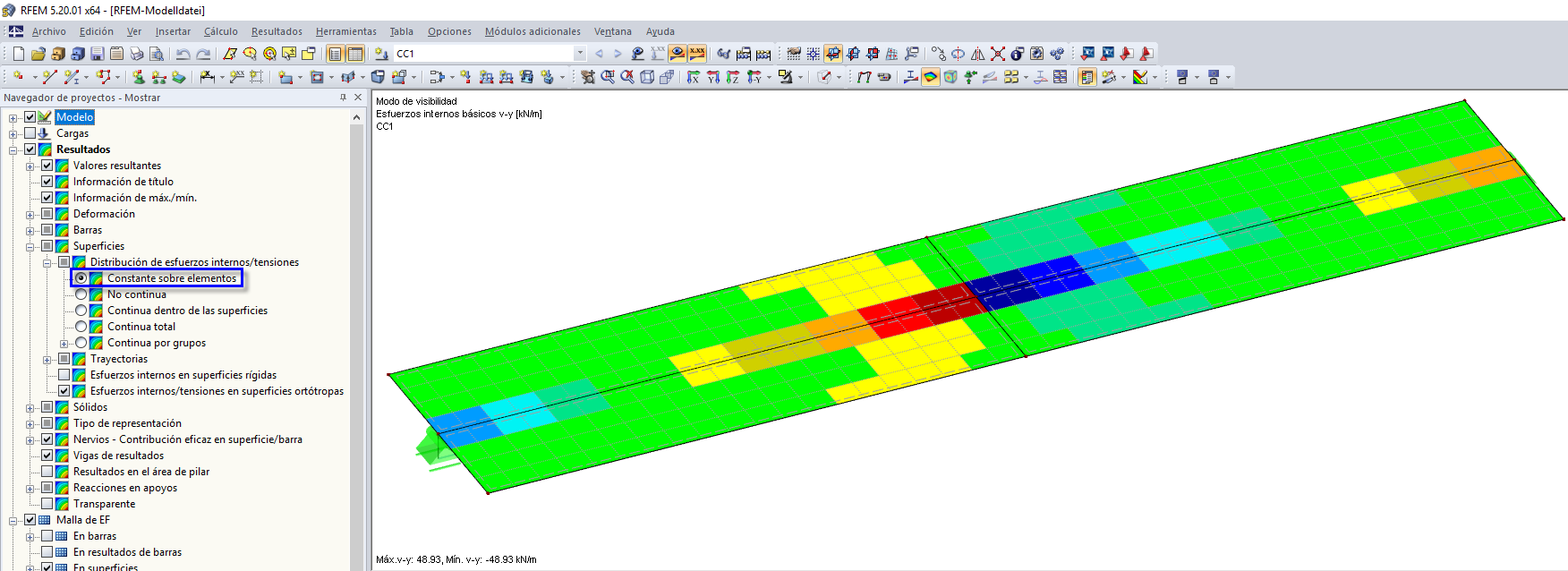Click the show results eye icon
1568x571 pixels.
[677, 54]
